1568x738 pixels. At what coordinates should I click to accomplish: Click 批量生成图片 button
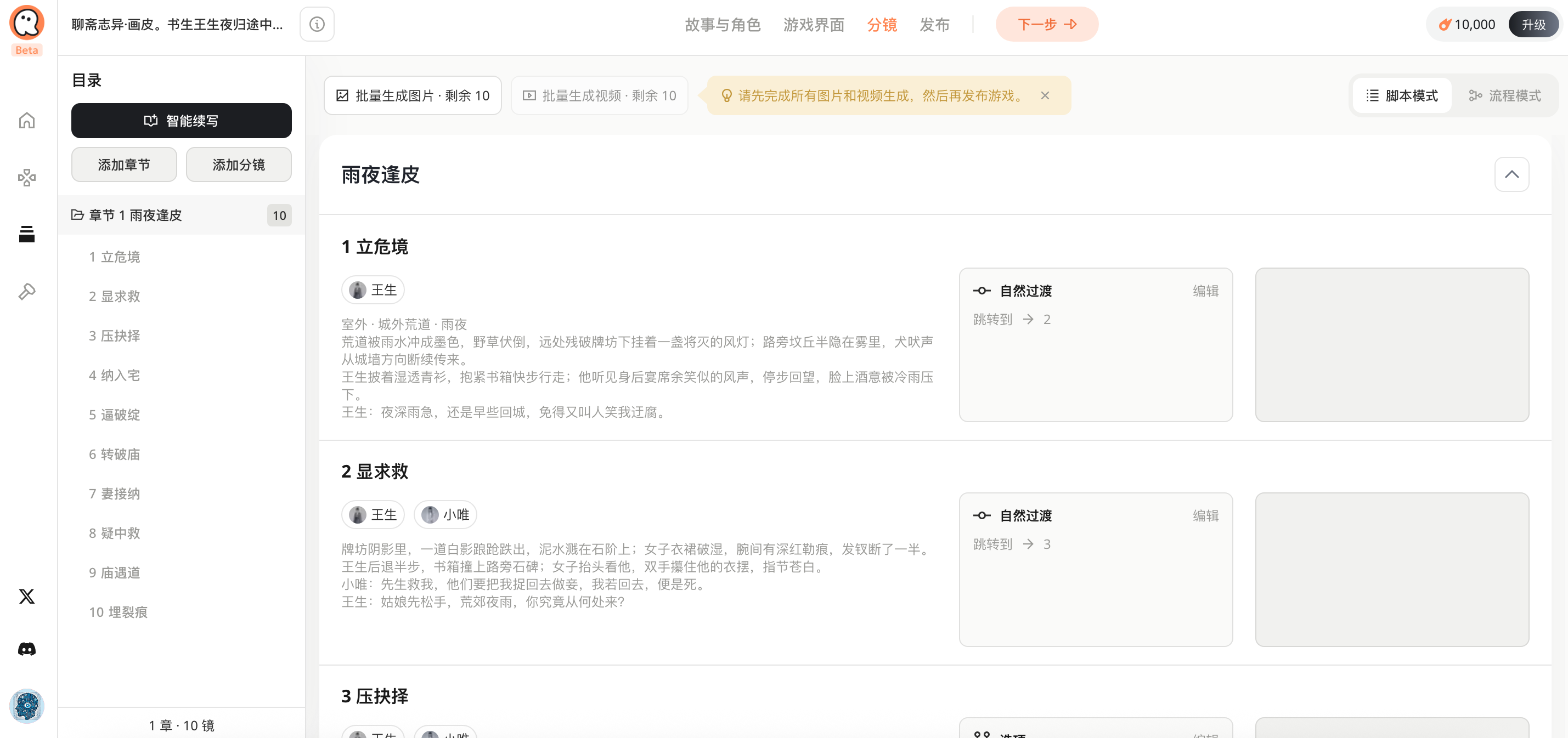(413, 95)
